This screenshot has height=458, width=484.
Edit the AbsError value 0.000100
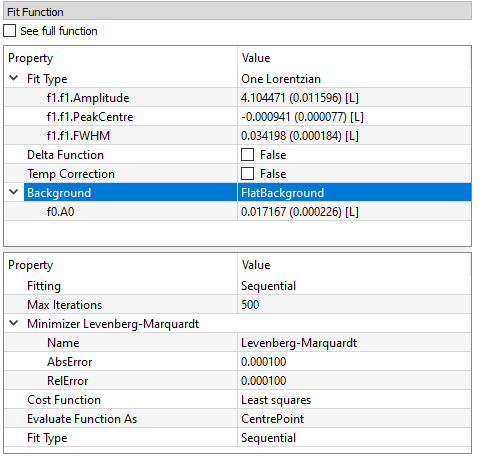click(x=354, y=362)
